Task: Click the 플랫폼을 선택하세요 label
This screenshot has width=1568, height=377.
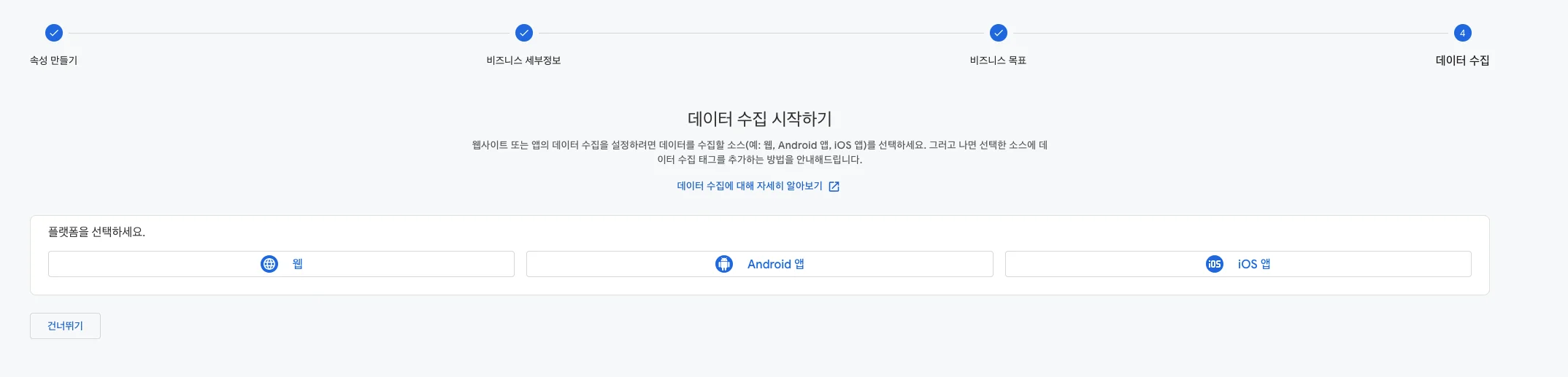Action: pos(96,232)
